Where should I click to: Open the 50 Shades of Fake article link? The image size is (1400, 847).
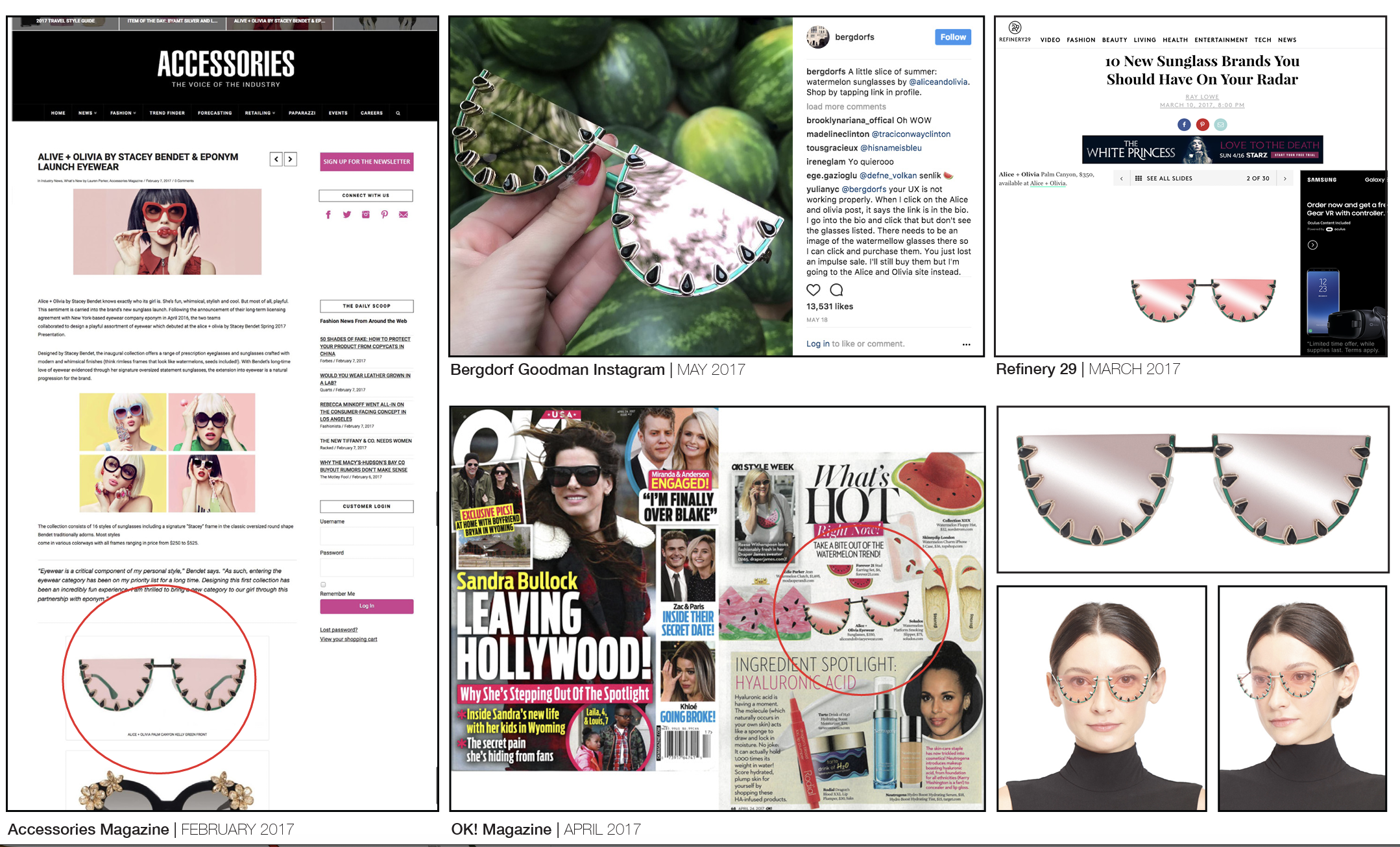coord(365,346)
